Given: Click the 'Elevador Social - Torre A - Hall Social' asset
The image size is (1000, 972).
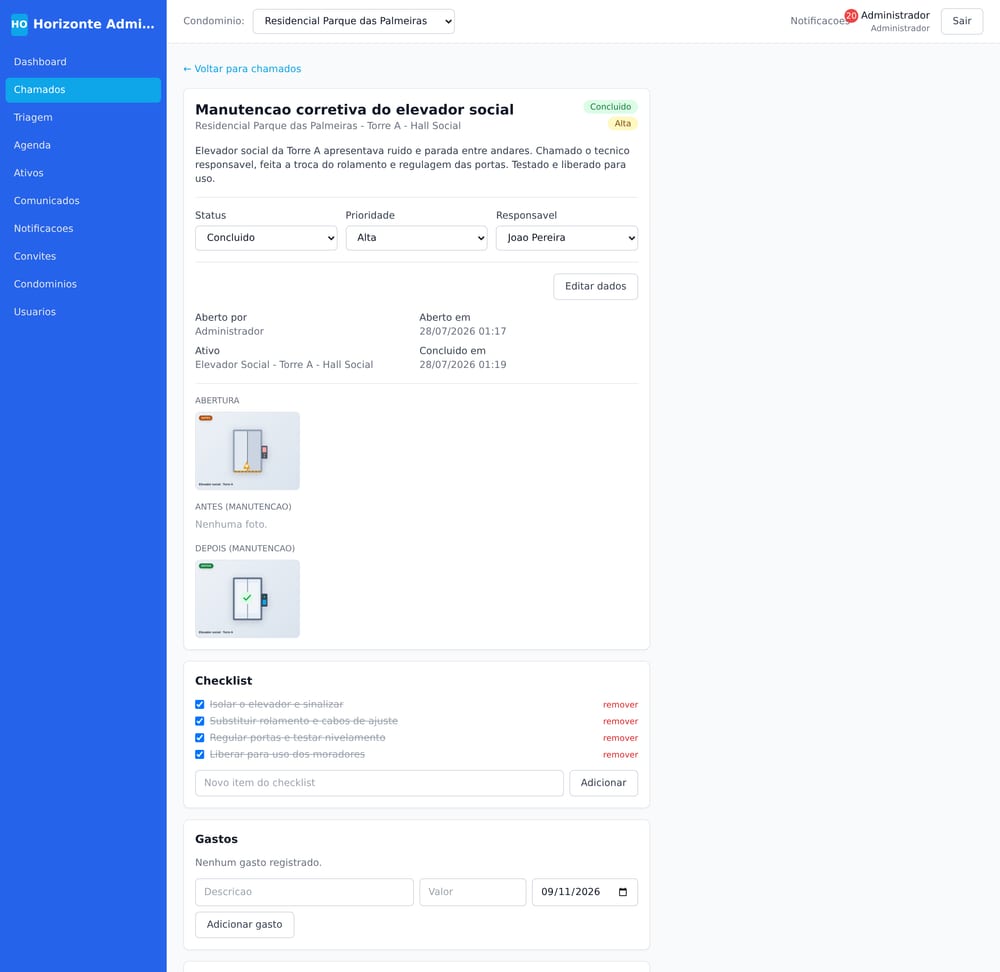Looking at the screenshot, I should coord(284,365).
